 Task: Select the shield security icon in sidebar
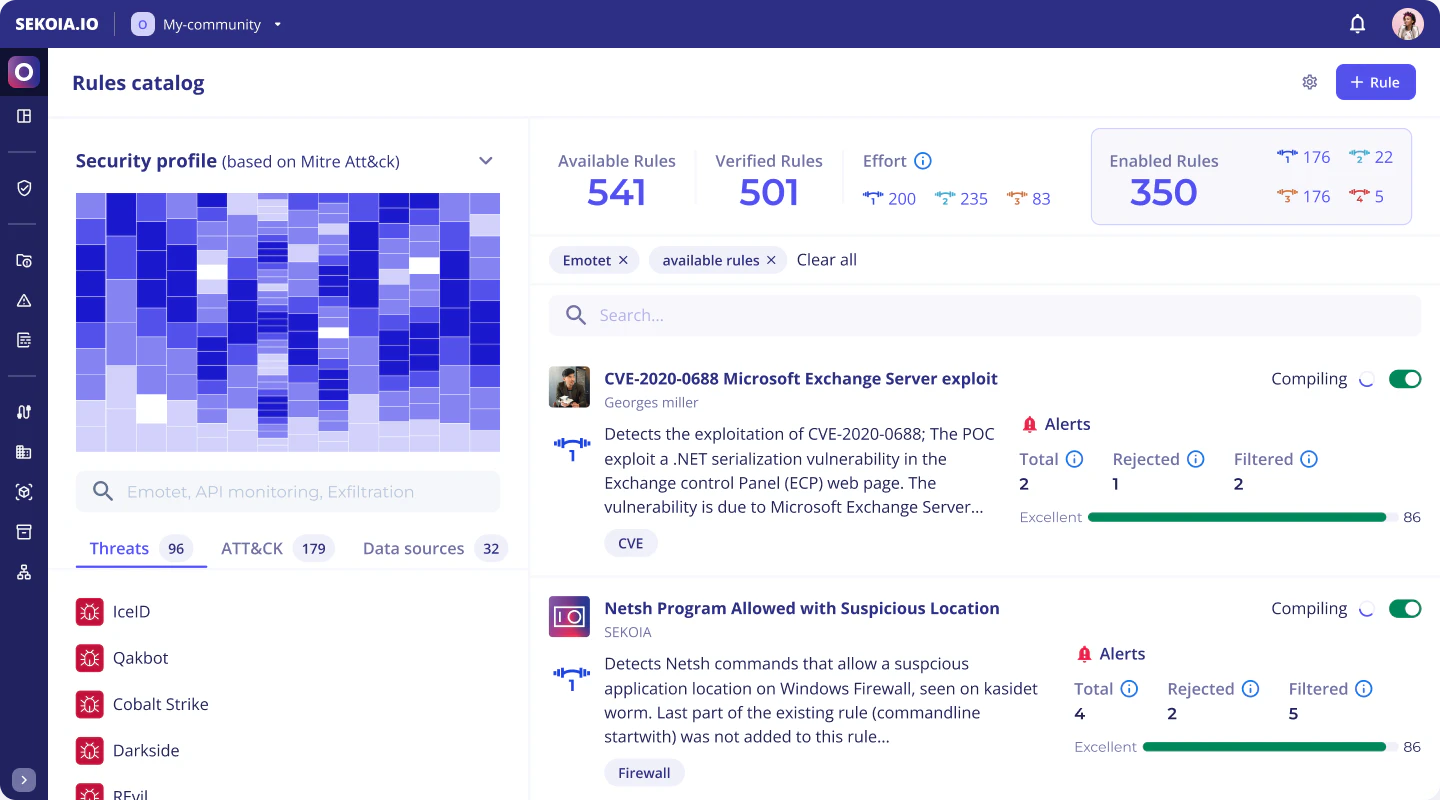point(24,187)
